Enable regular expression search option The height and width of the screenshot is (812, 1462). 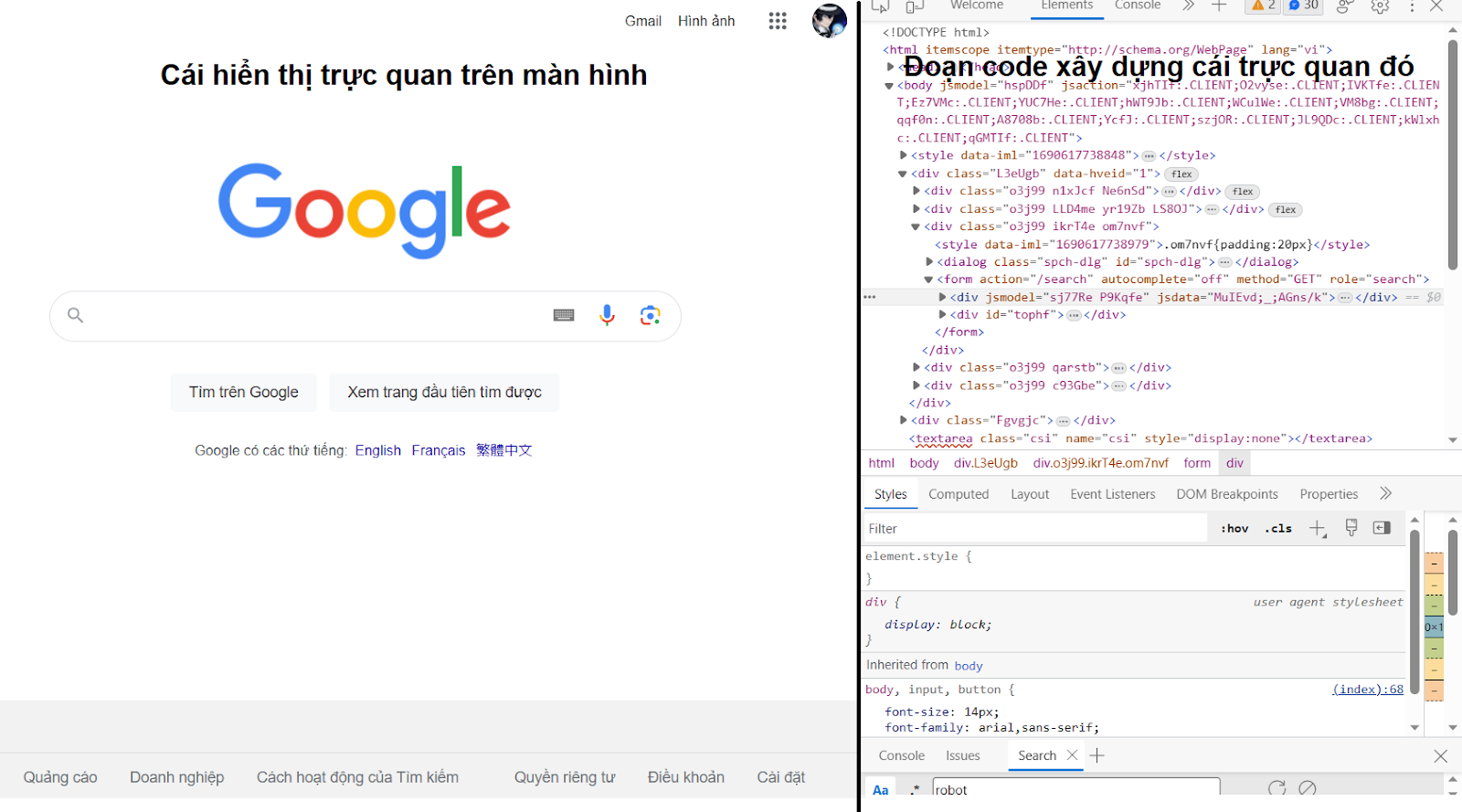coord(915,789)
